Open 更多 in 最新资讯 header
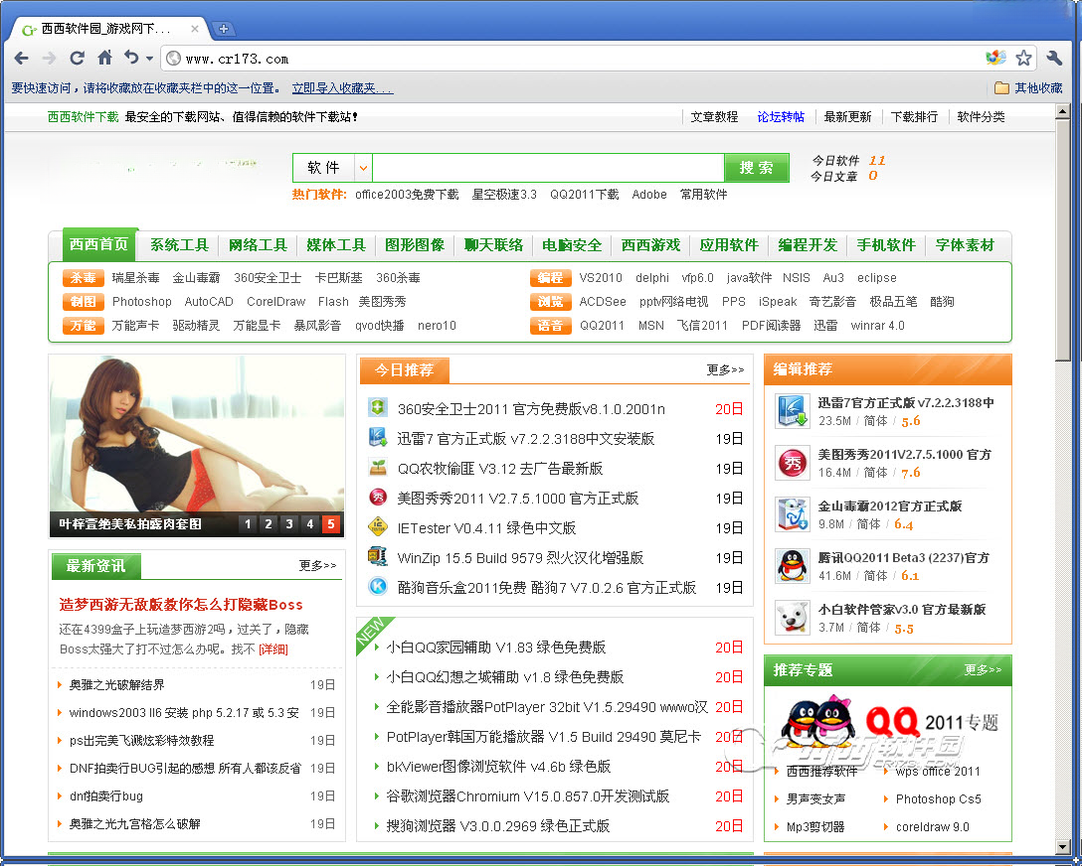 (x=317, y=565)
